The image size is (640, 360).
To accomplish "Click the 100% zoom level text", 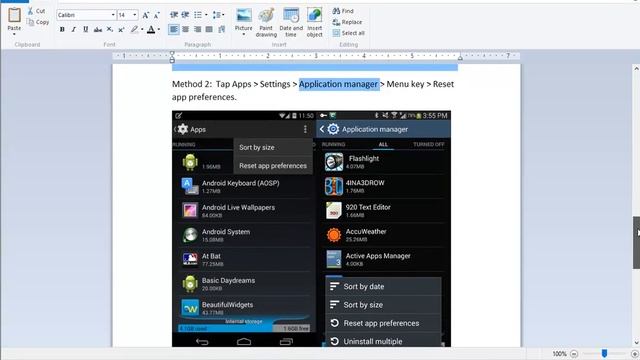I will click(x=559, y=354).
